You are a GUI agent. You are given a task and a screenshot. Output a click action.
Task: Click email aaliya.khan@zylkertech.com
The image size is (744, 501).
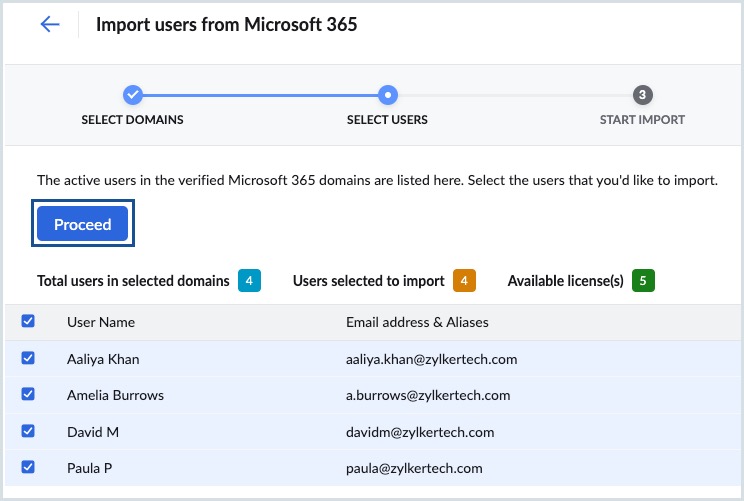(x=431, y=359)
